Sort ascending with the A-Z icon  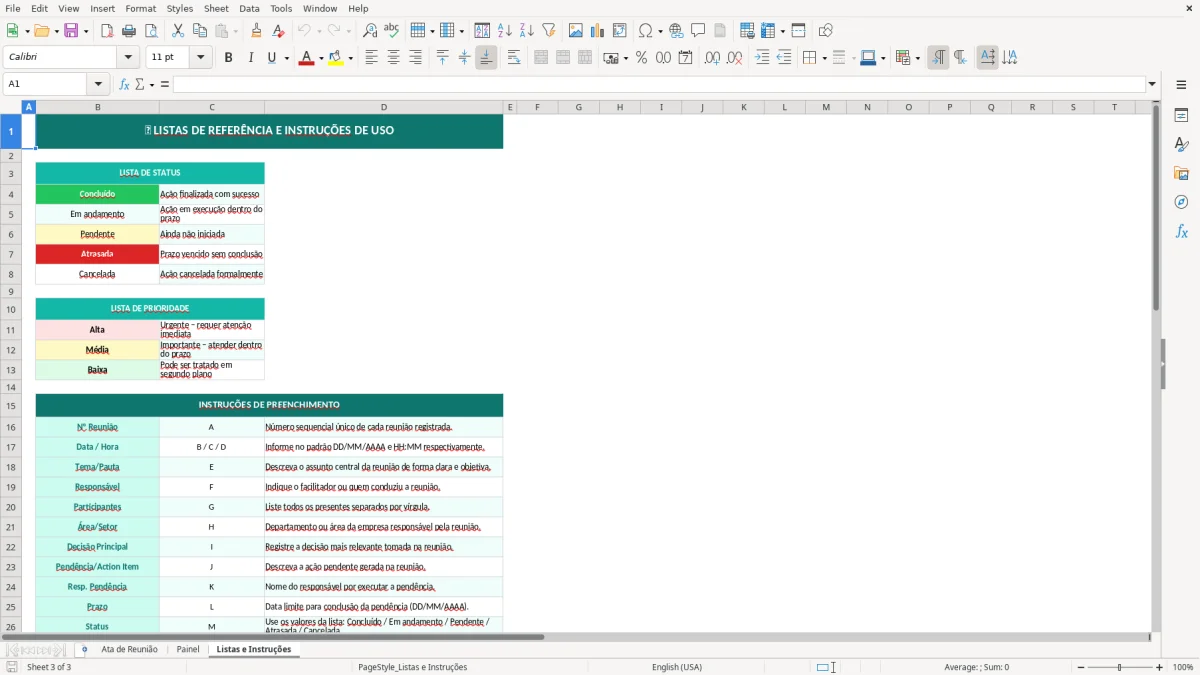point(505,31)
